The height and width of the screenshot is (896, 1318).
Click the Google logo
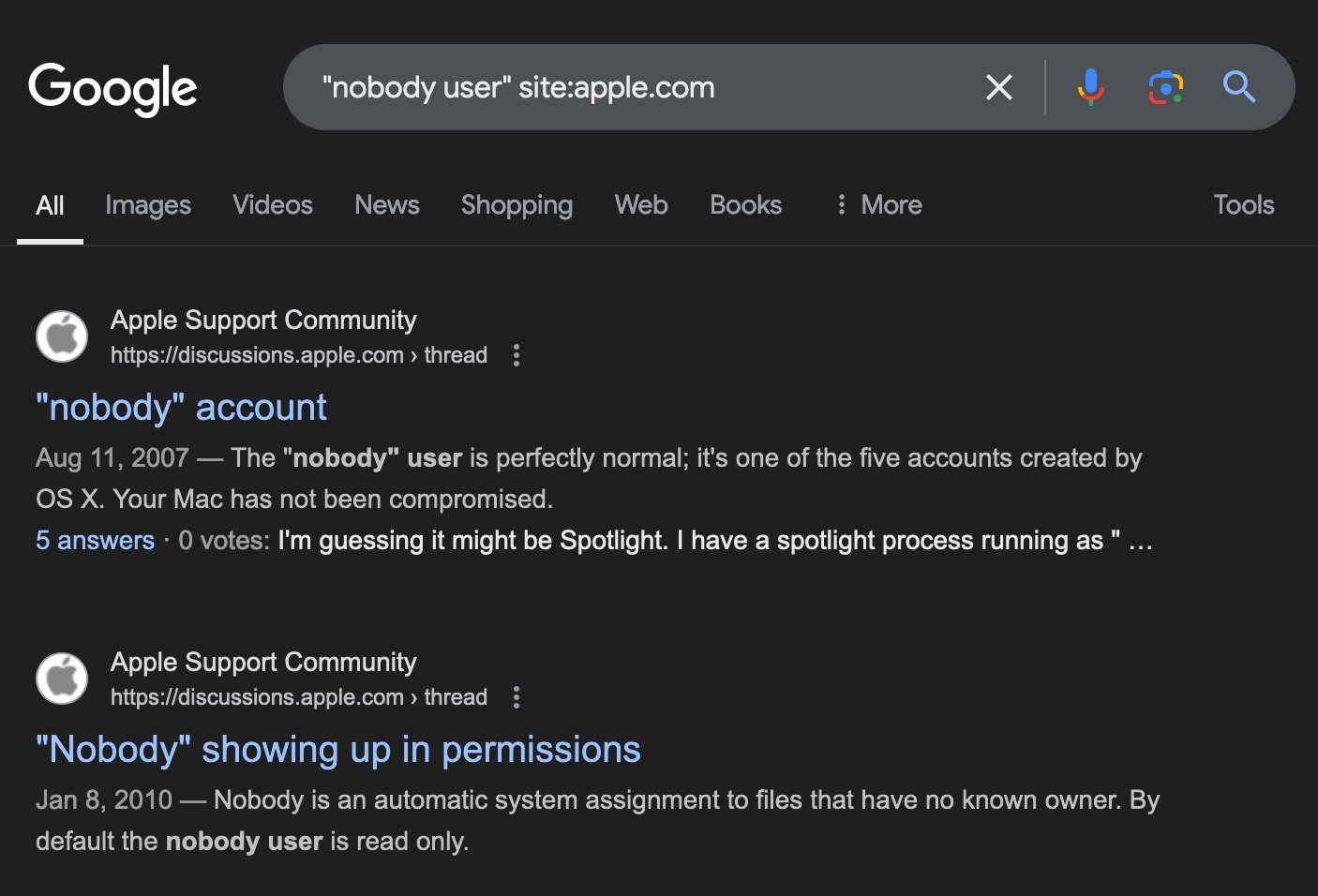point(112,88)
